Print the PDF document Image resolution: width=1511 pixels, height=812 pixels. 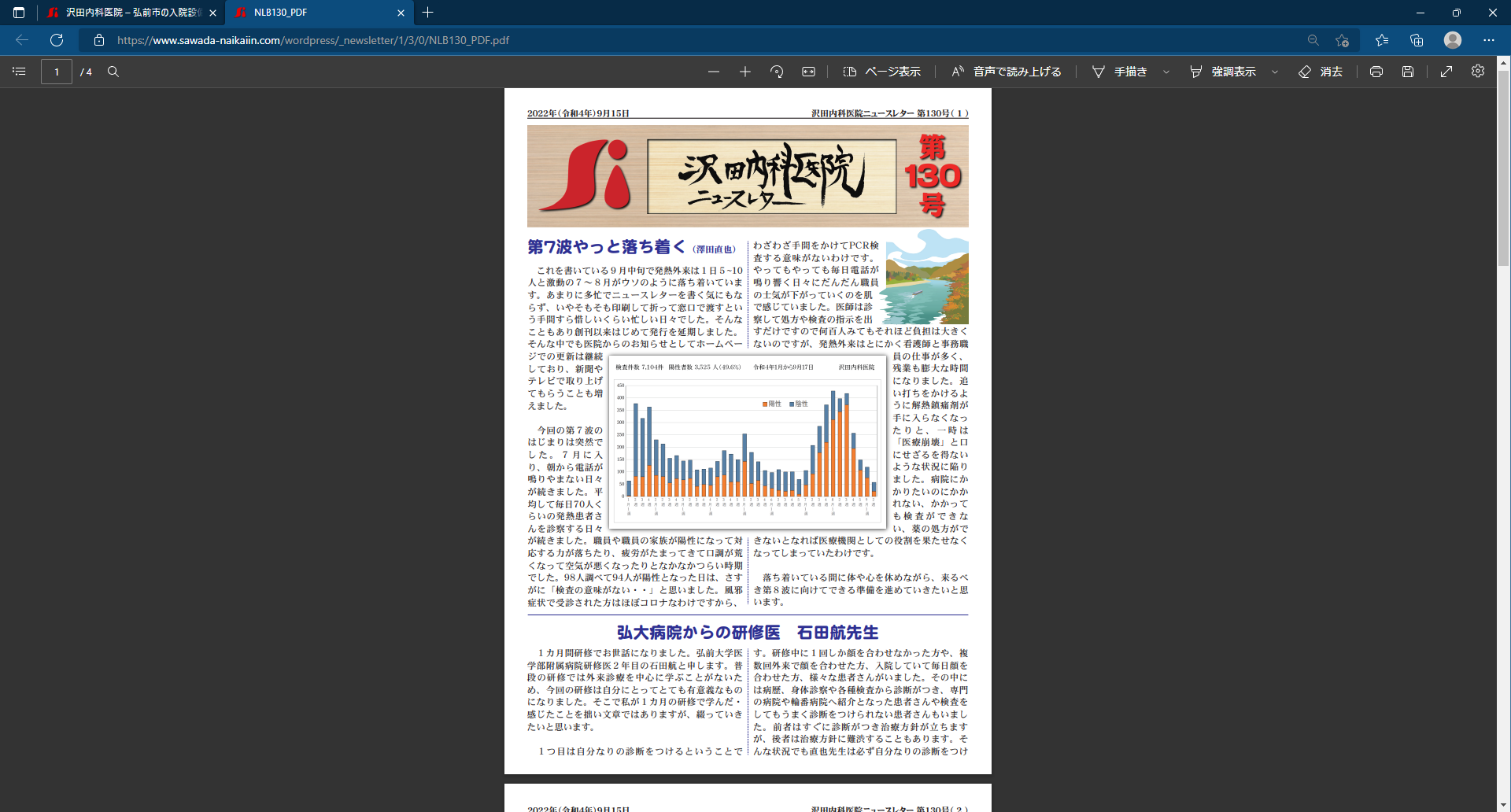coord(1376,72)
